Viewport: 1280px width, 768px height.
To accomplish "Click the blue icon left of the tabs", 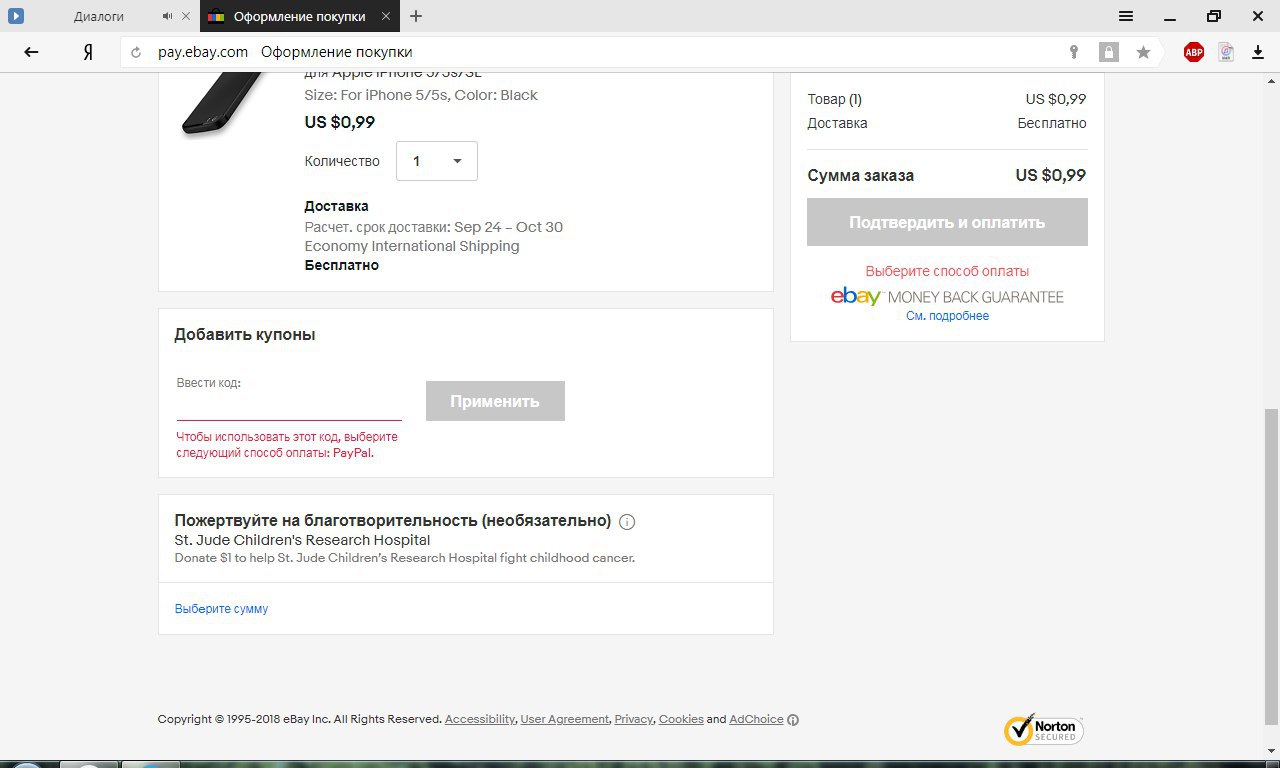I will (16, 16).
